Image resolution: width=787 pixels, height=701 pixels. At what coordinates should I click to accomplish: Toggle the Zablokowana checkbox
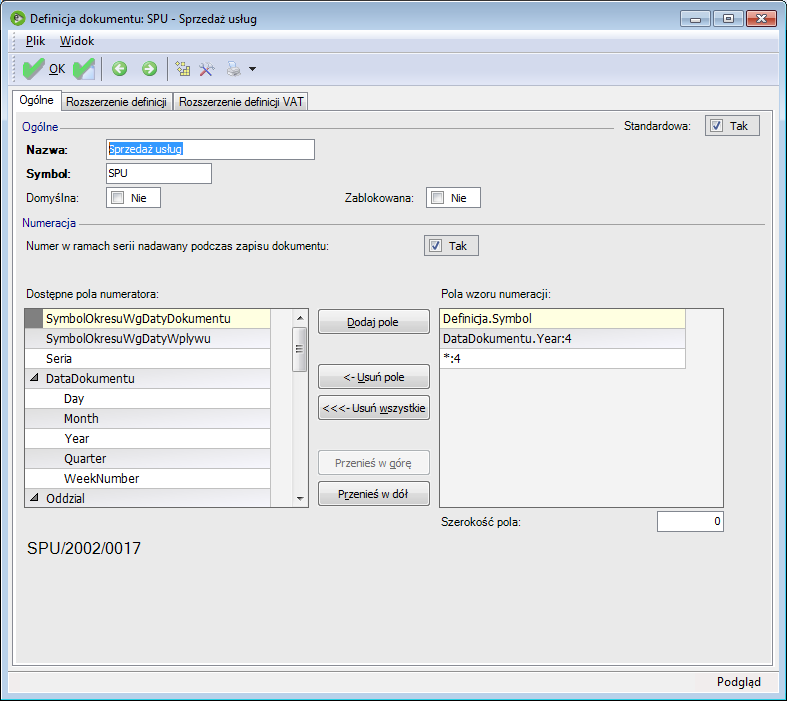(438, 198)
